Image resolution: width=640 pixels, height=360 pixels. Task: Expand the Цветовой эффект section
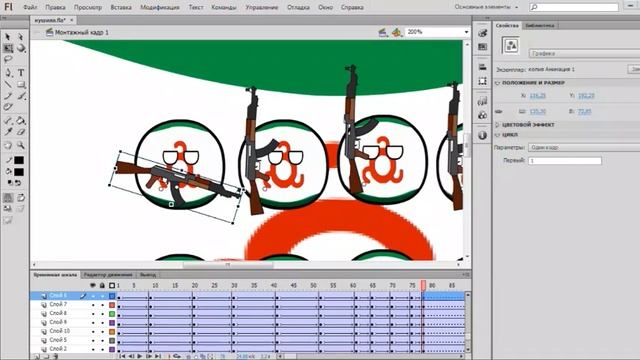click(x=498, y=124)
